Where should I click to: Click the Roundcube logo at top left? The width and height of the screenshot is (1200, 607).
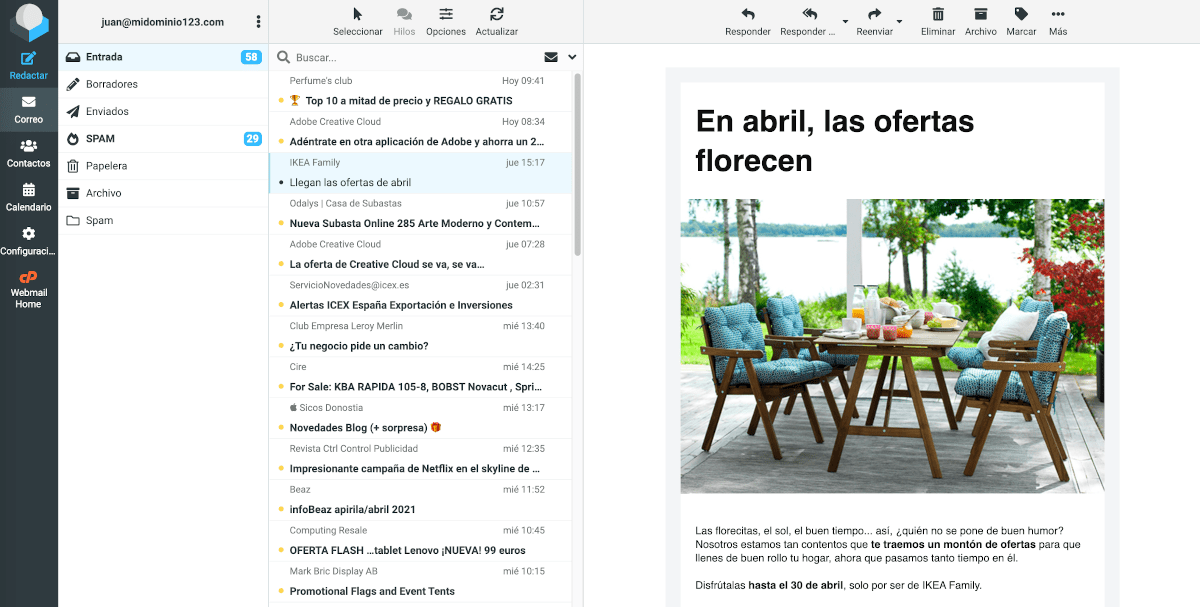click(x=29, y=21)
